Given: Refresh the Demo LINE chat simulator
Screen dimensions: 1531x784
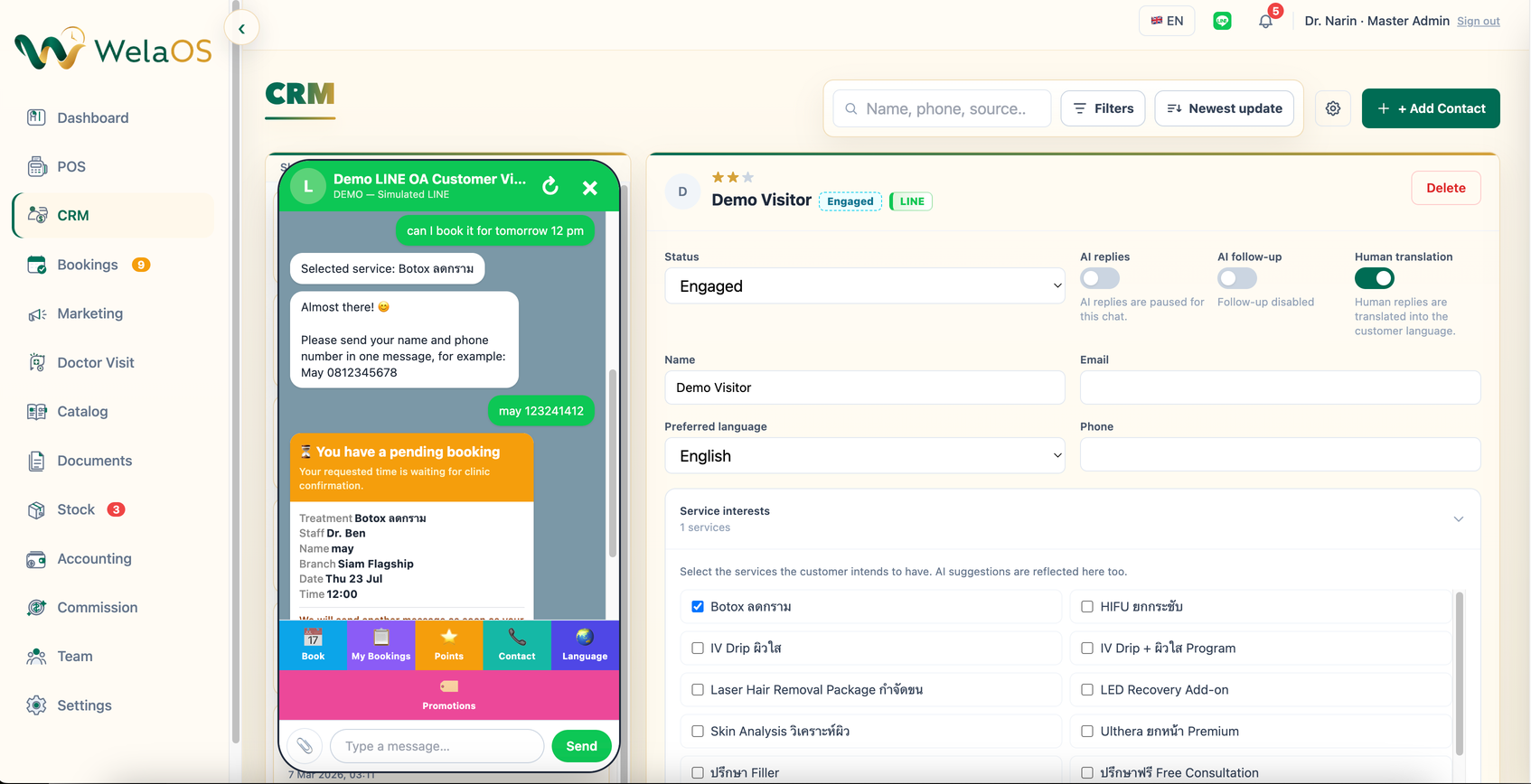Looking at the screenshot, I should click(550, 187).
